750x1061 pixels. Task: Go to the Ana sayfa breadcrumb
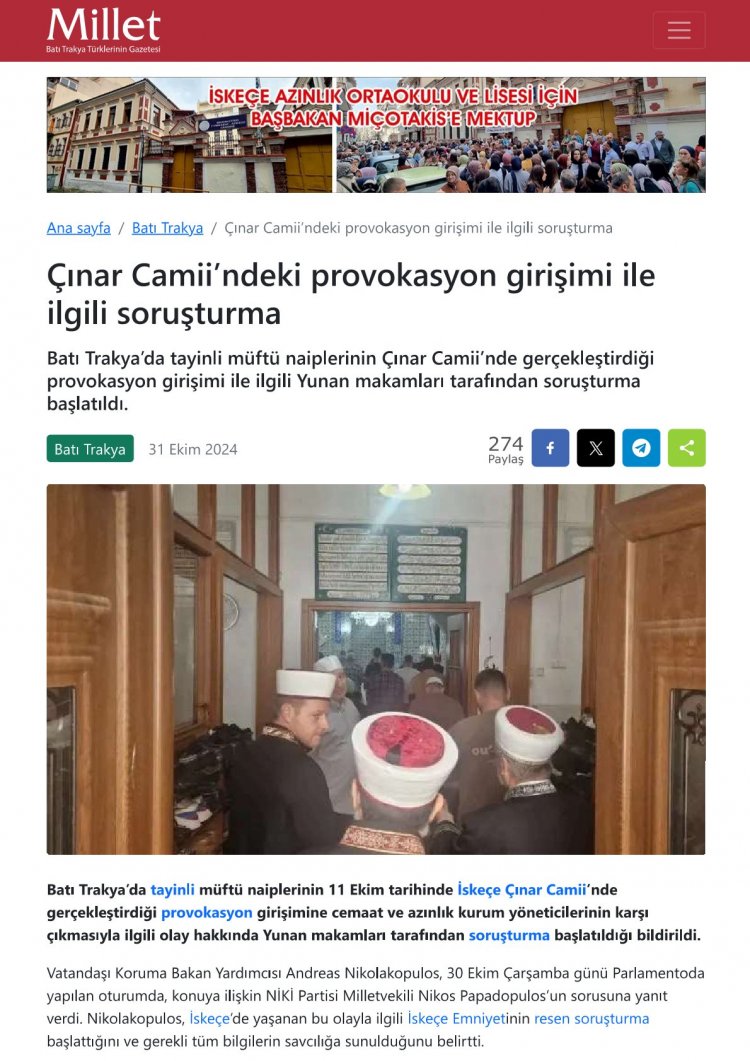click(x=79, y=228)
